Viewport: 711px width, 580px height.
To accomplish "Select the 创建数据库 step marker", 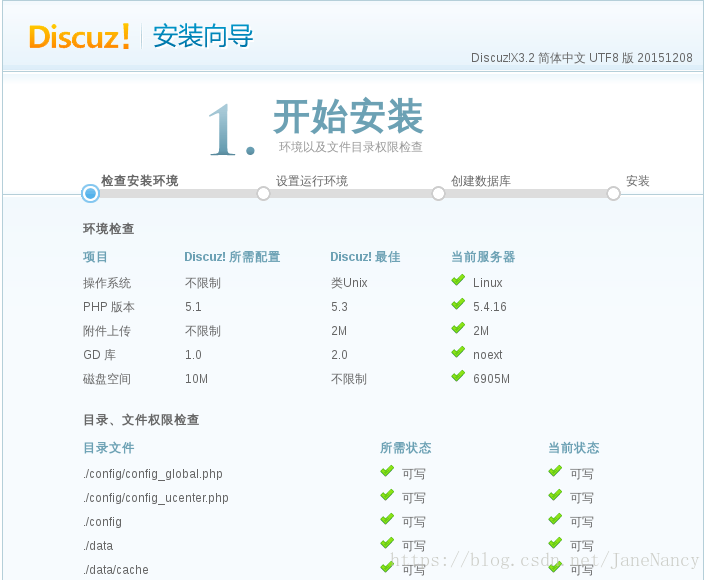I will click(438, 194).
